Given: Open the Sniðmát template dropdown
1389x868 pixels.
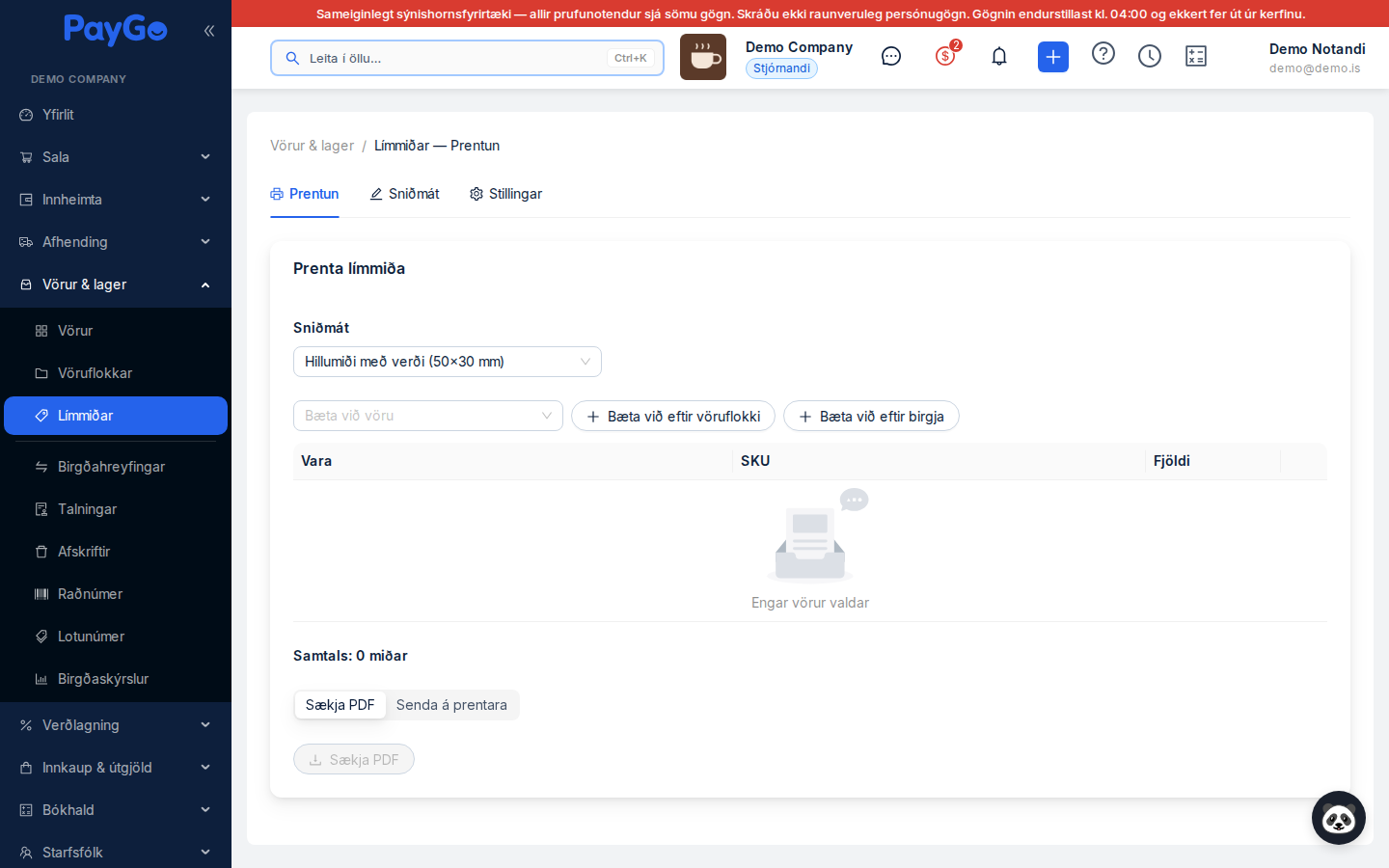Looking at the screenshot, I should 448,362.
